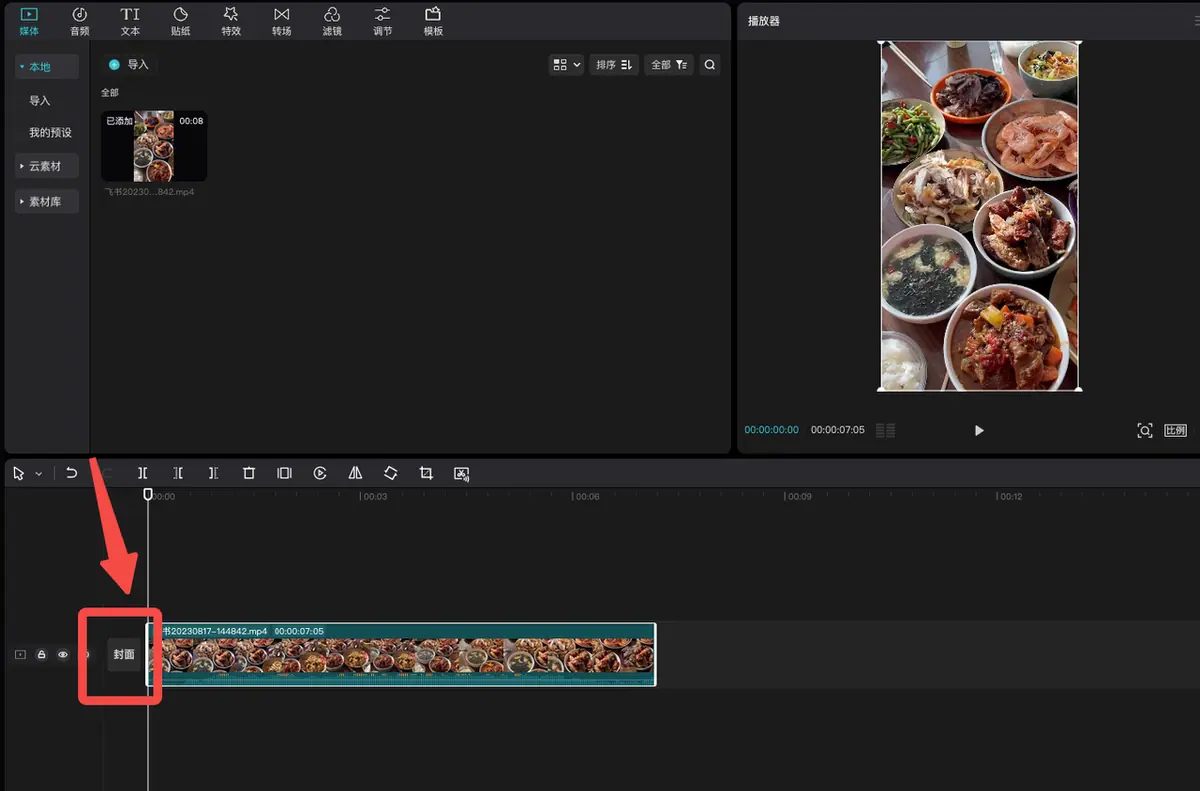Open the 排序 sort menu
Screen dimensions: 1200x791
point(613,65)
